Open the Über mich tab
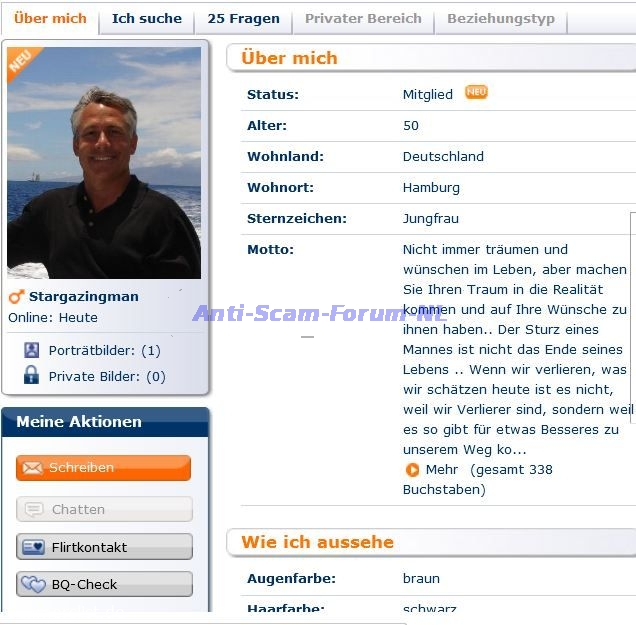The image size is (636, 625). point(50,19)
